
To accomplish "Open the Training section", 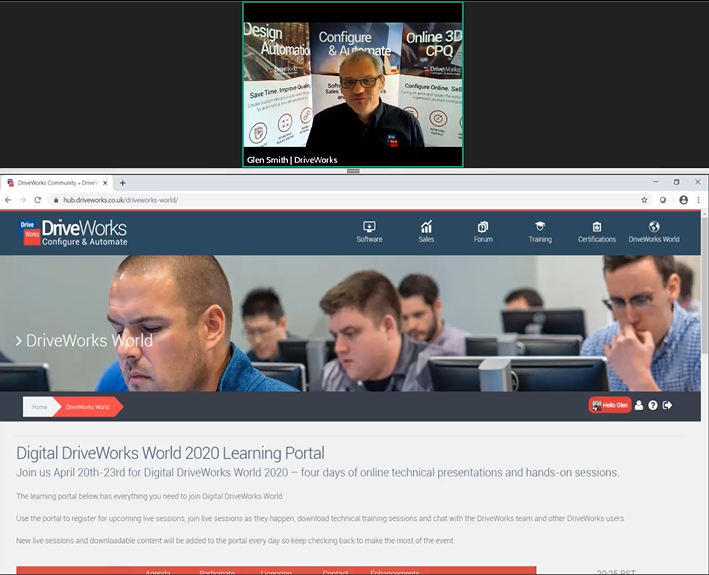I will click(x=540, y=232).
